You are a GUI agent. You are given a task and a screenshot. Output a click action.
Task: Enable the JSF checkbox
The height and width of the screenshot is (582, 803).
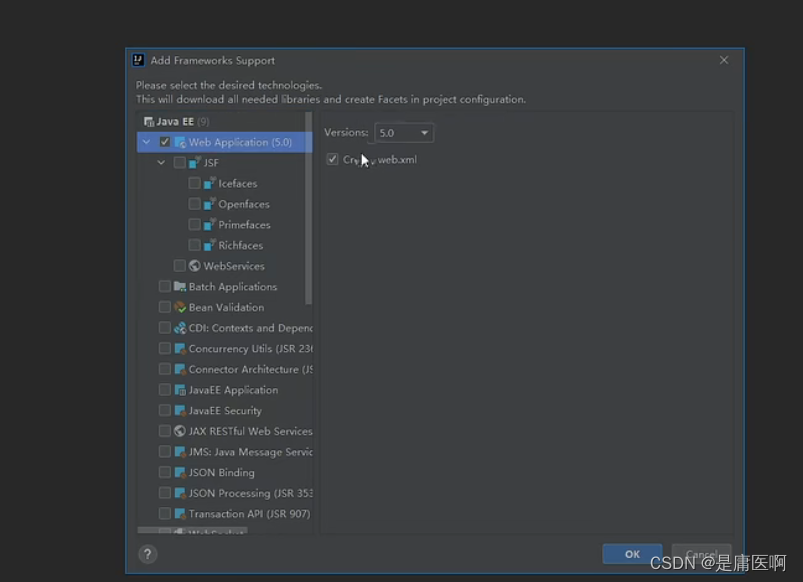[179, 162]
